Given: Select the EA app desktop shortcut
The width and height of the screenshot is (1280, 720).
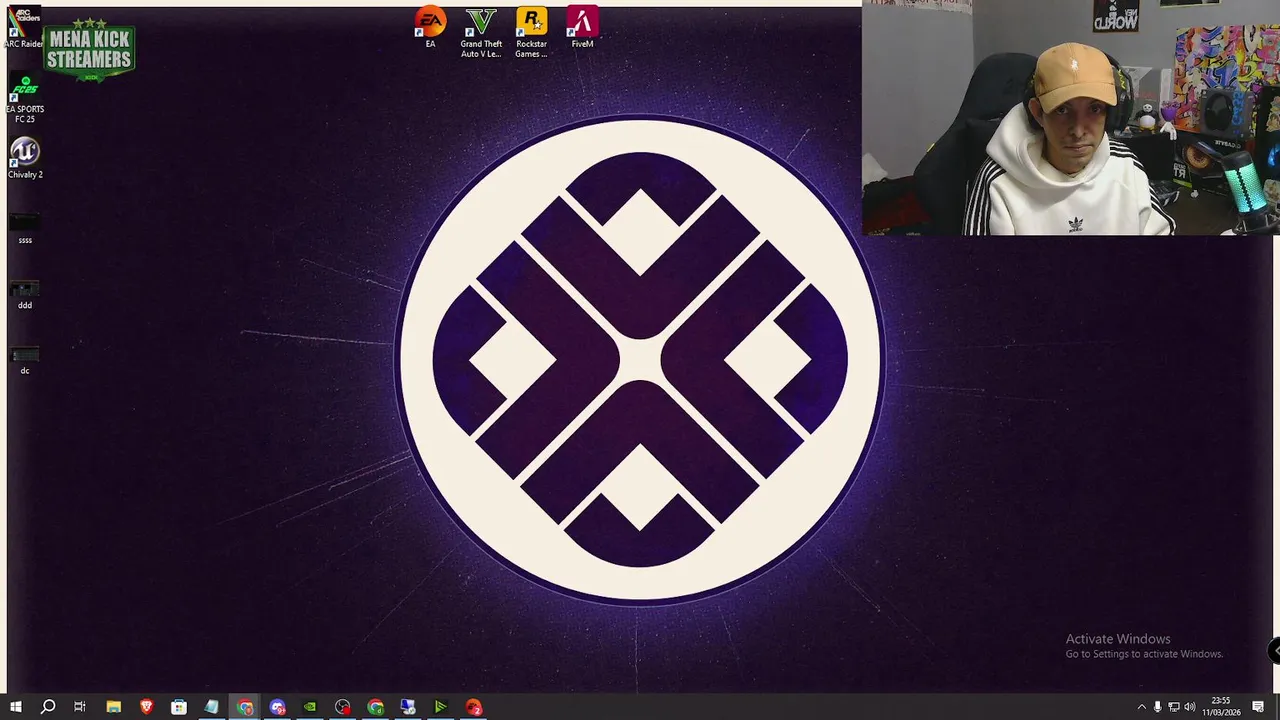Looking at the screenshot, I should 430,28.
